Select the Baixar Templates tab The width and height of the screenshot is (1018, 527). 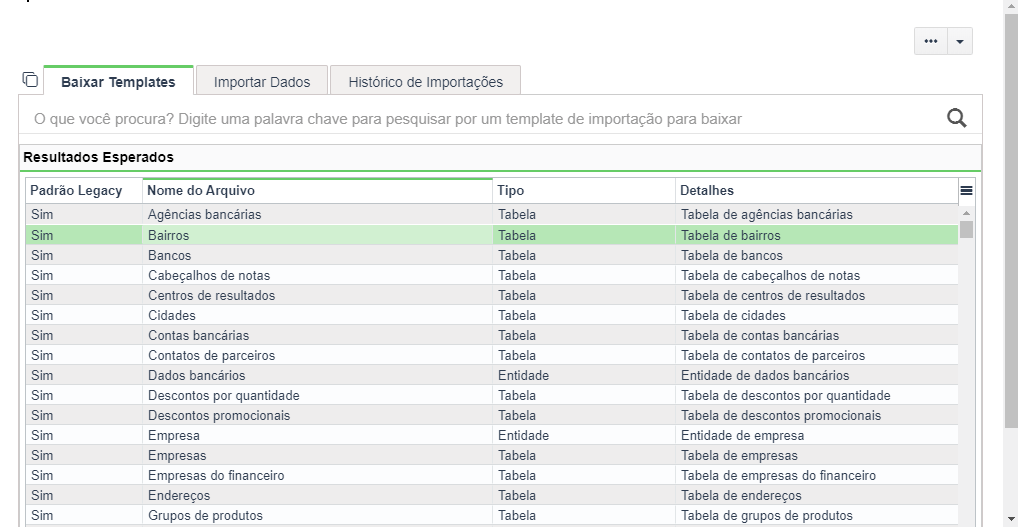tap(118, 82)
